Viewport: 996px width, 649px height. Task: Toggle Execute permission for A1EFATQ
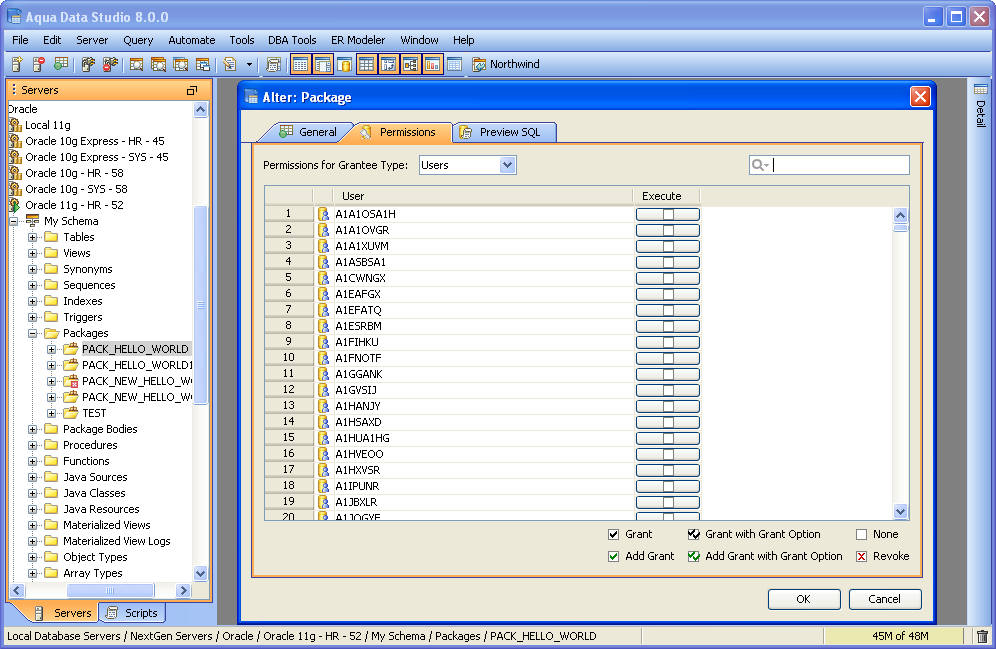coord(668,311)
